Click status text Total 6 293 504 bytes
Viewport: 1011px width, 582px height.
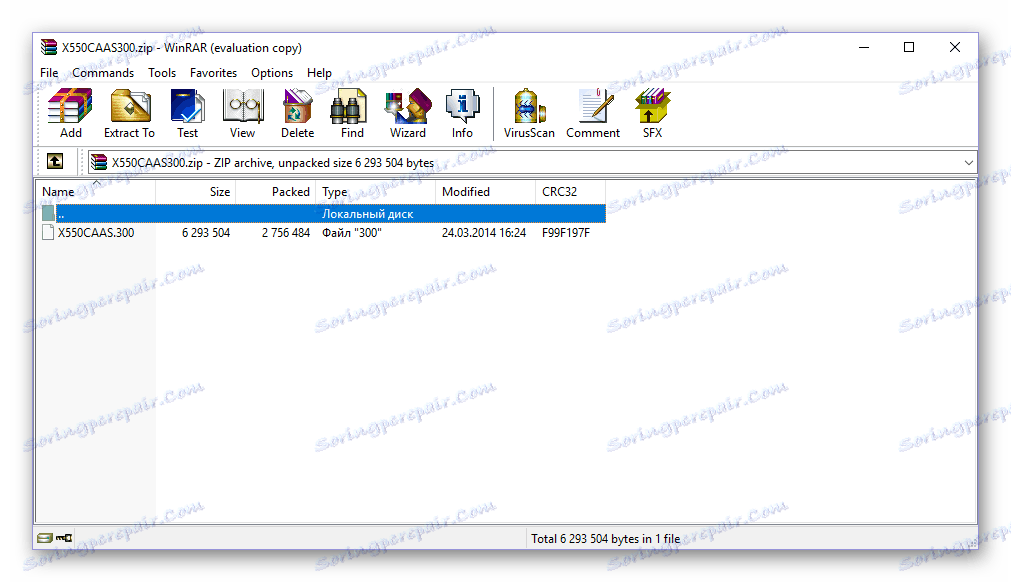(605, 538)
